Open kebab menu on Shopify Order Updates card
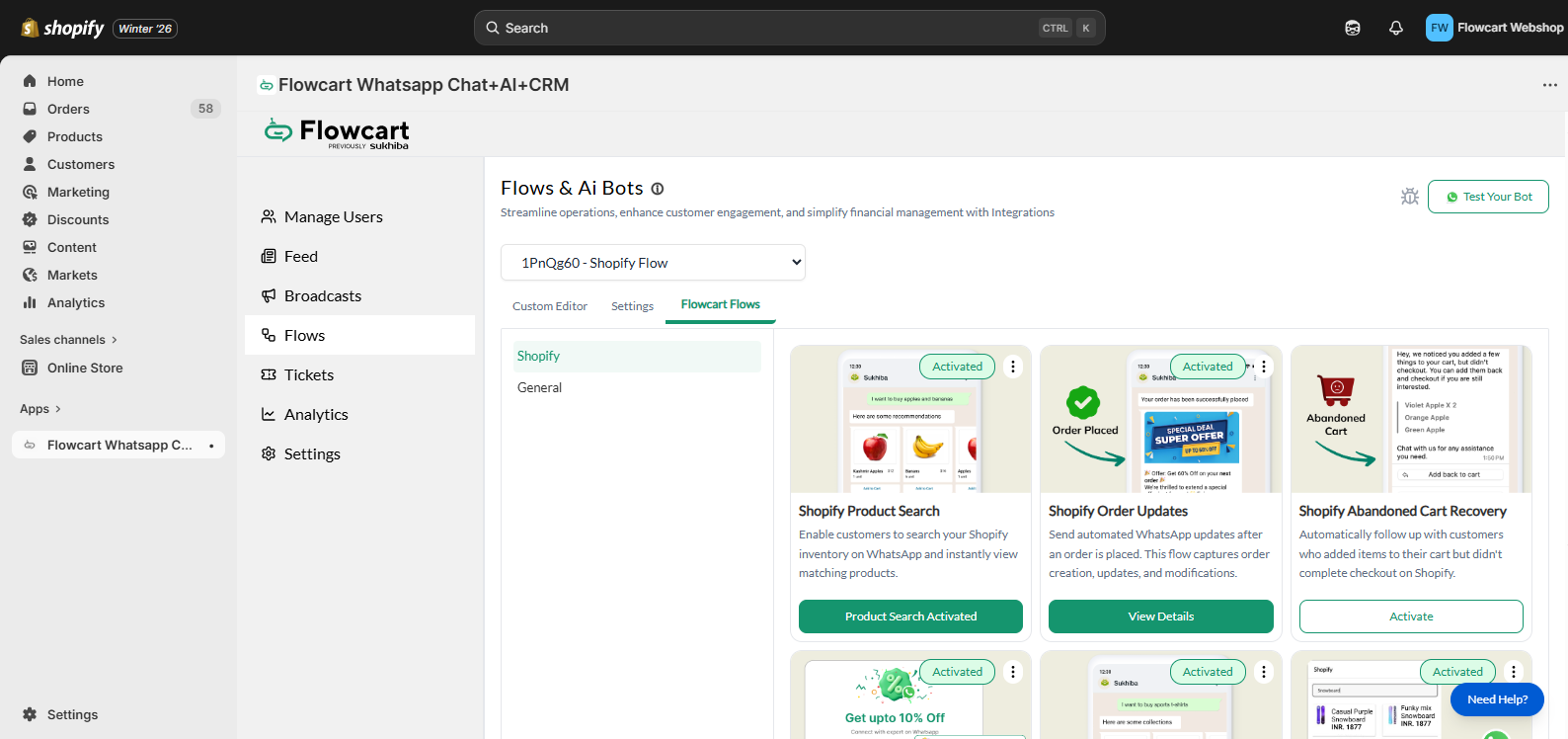This screenshot has width=1568, height=739. click(x=1264, y=367)
